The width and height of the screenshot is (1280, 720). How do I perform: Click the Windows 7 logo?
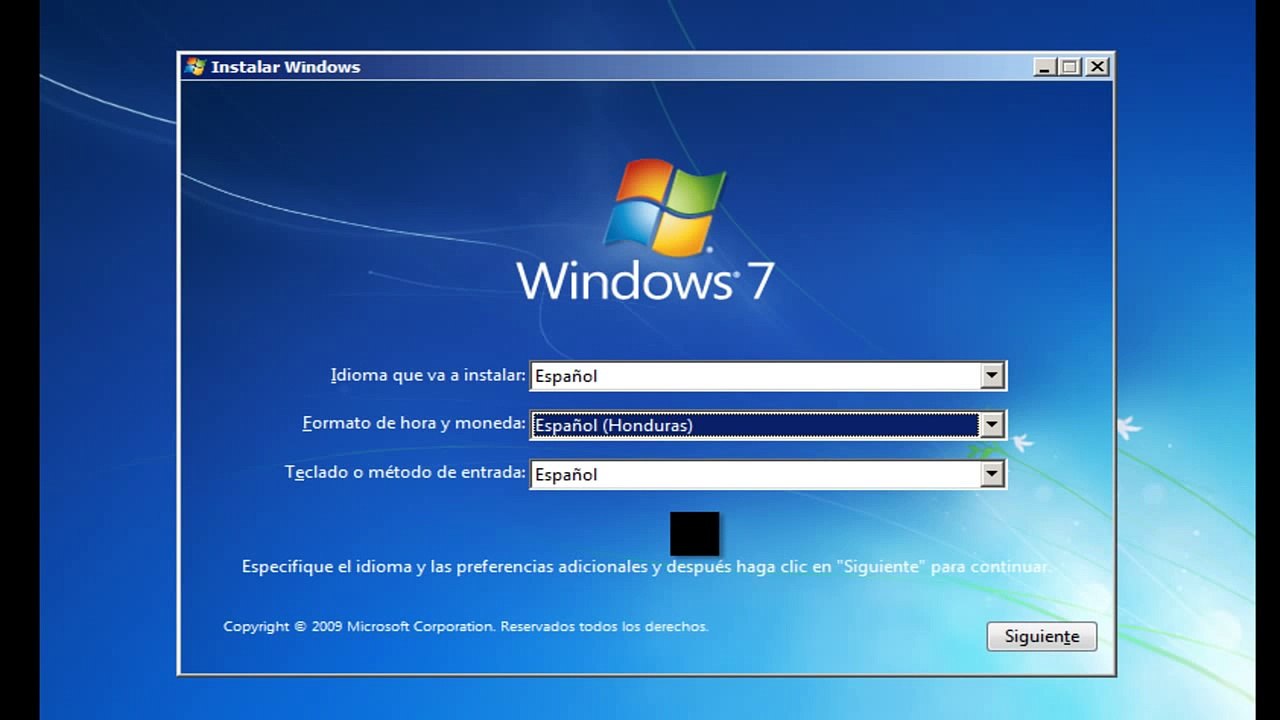tap(646, 230)
